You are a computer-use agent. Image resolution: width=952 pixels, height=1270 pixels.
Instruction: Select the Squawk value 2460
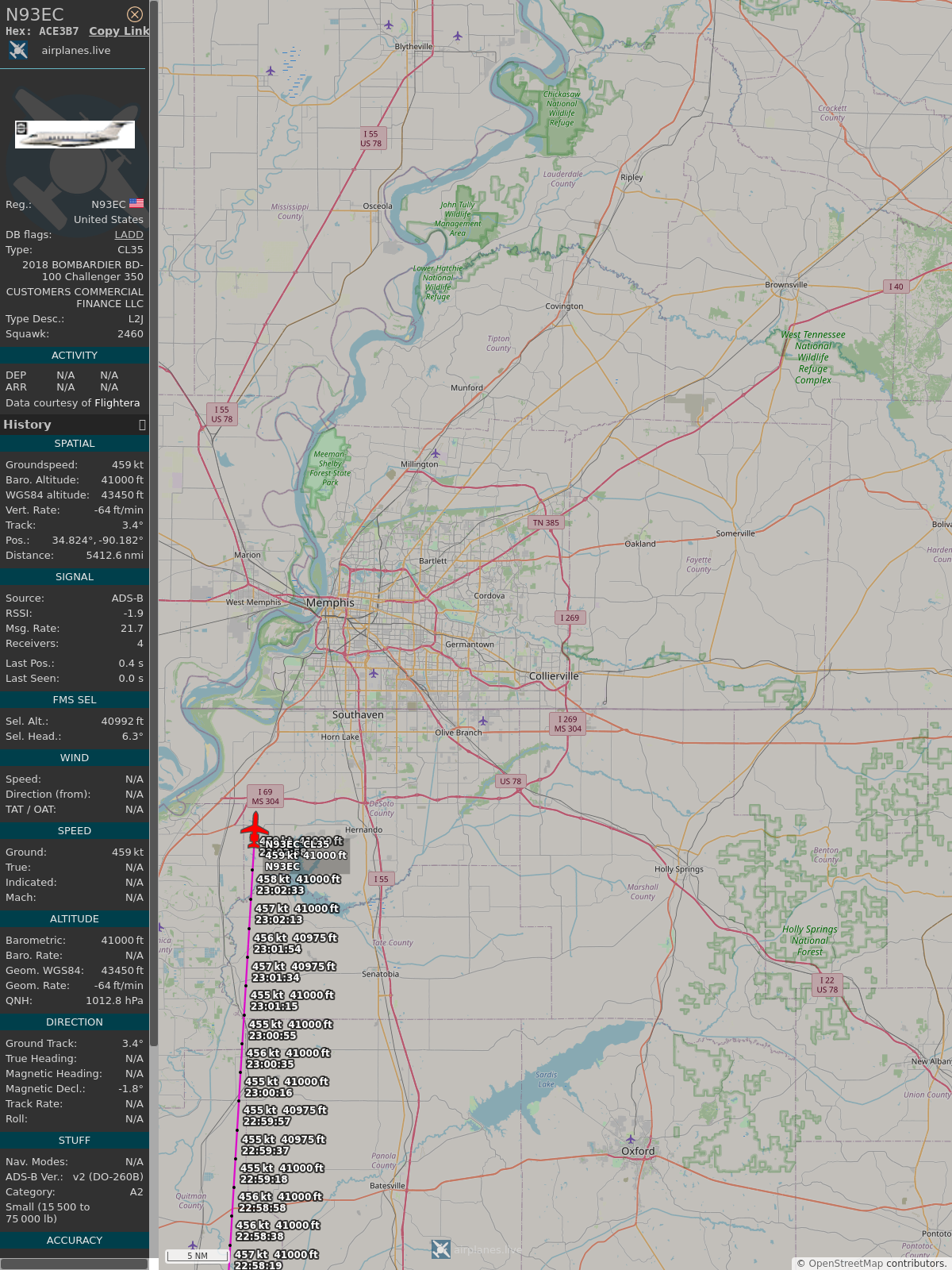click(x=130, y=333)
